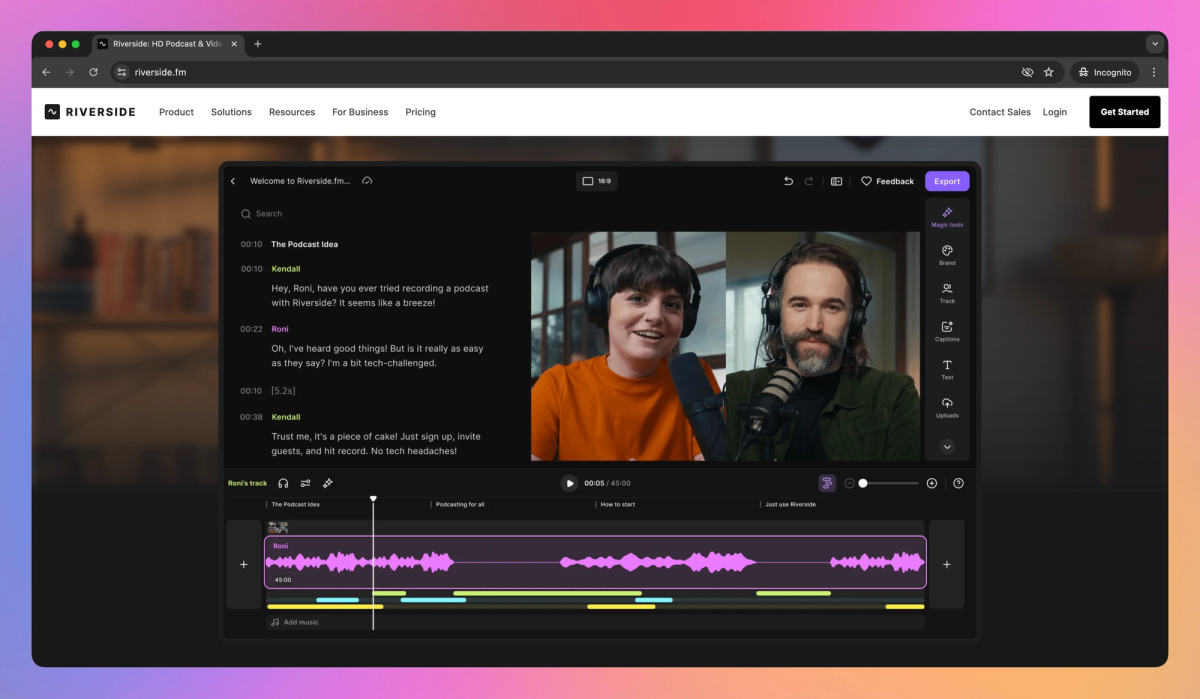Open the Chrome tab search dropdown arrow
Image resolution: width=1200 pixels, height=699 pixels.
pos(1155,44)
